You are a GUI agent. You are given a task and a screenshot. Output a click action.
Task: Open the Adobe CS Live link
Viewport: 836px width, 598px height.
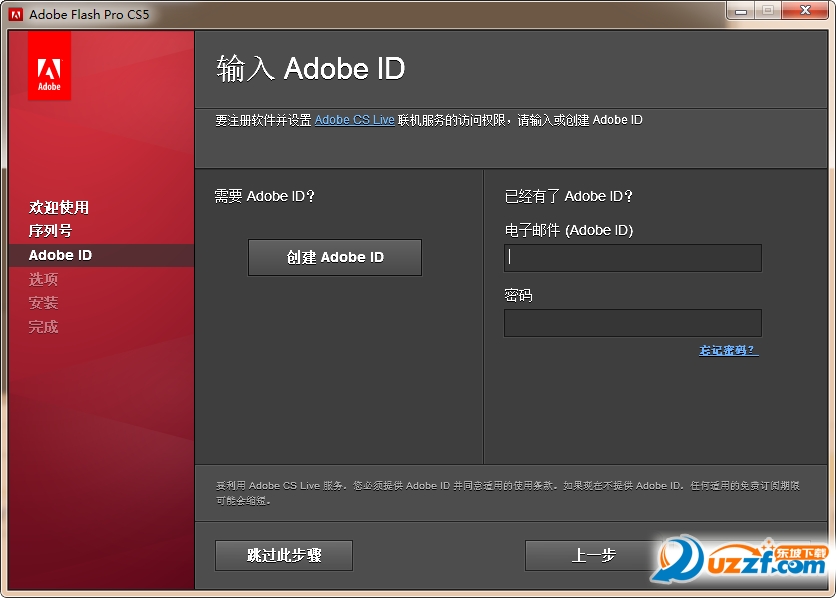pos(354,120)
